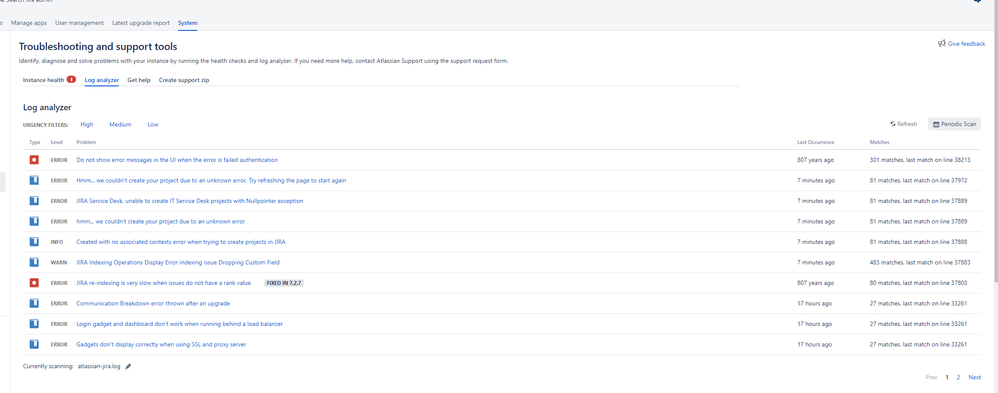Filter by Medium urgency
Image resolution: width=998 pixels, height=393 pixels.
tap(120, 124)
